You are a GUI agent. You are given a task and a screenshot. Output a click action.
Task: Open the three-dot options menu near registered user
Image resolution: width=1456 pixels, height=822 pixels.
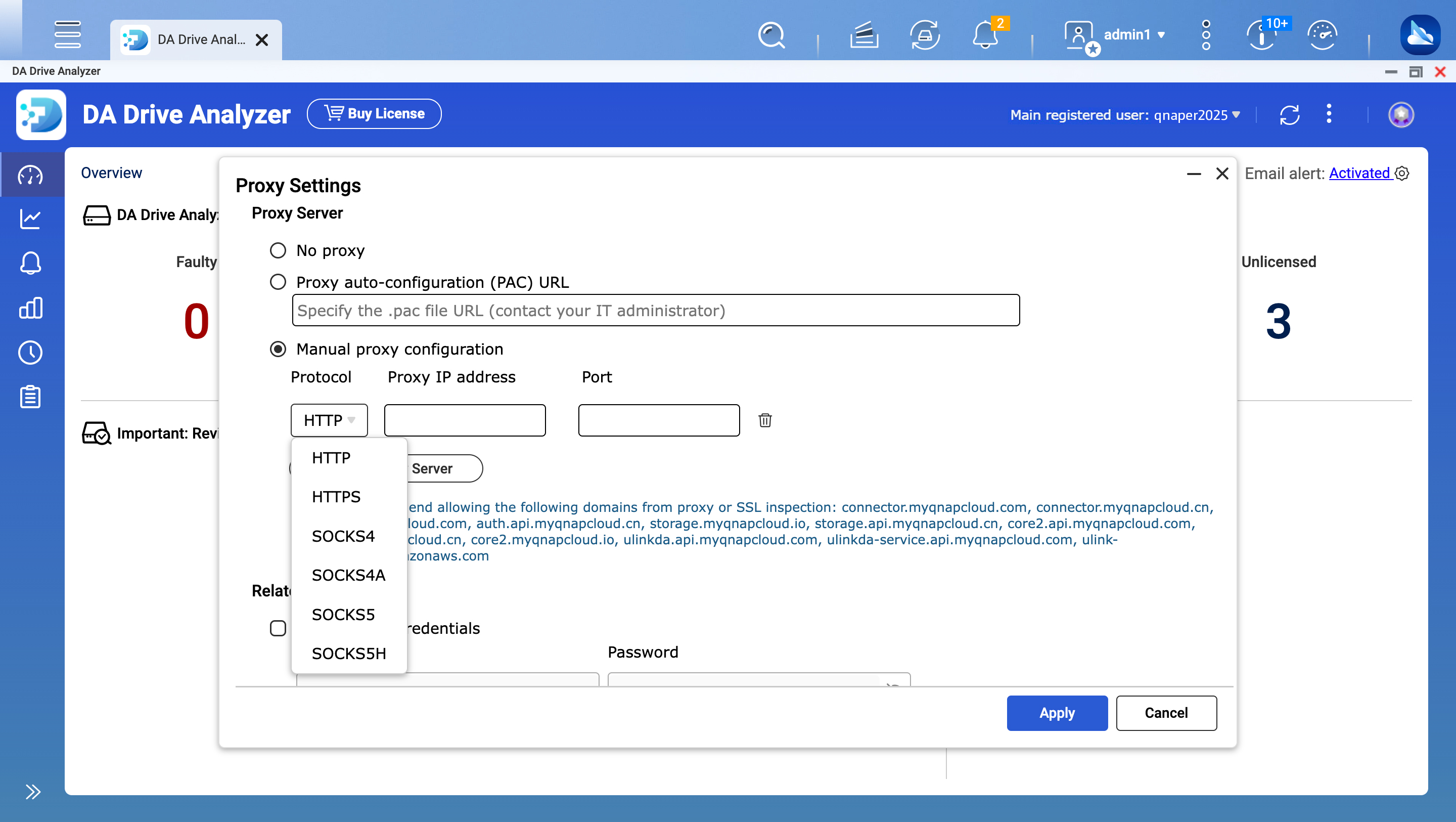1330,114
